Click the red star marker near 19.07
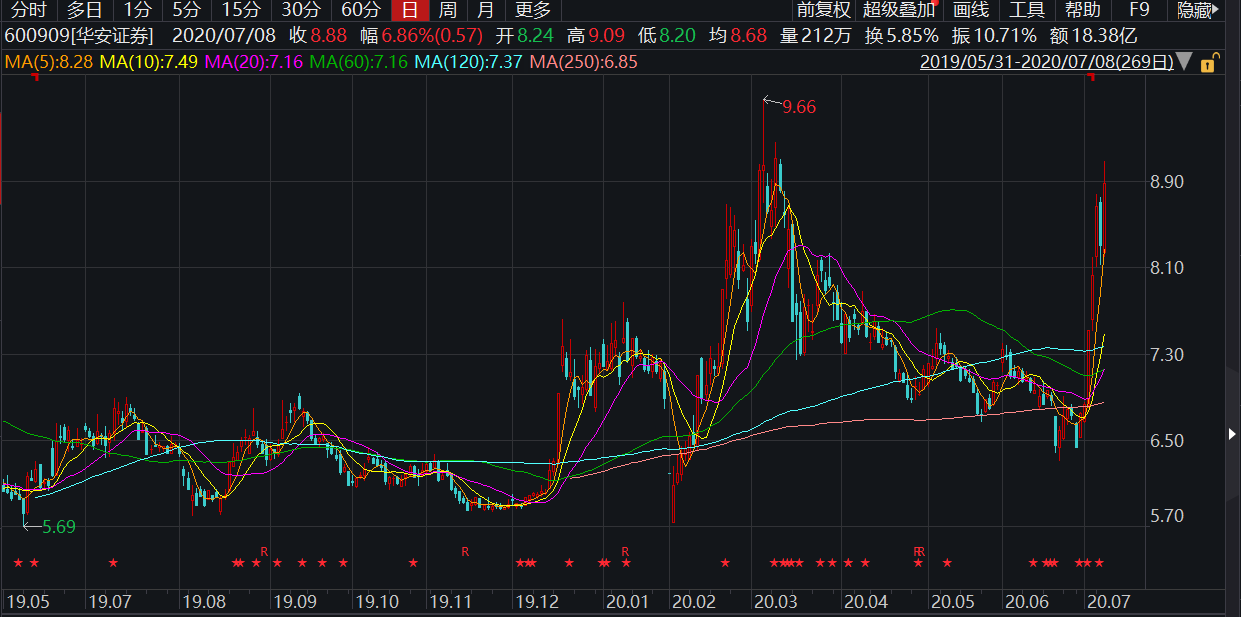 [x=113, y=564]
